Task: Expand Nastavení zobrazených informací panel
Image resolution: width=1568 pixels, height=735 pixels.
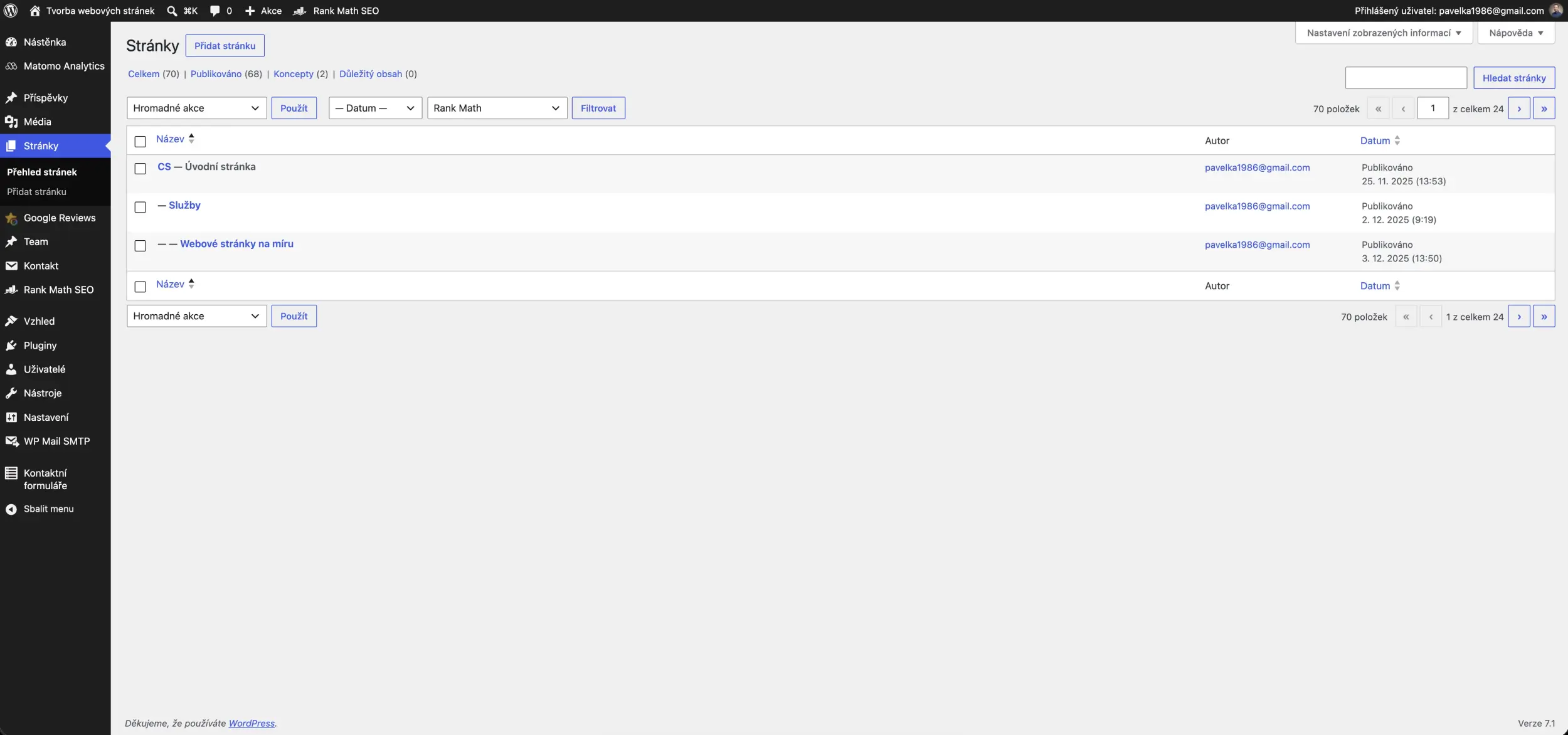Action: coord(1384,33)
